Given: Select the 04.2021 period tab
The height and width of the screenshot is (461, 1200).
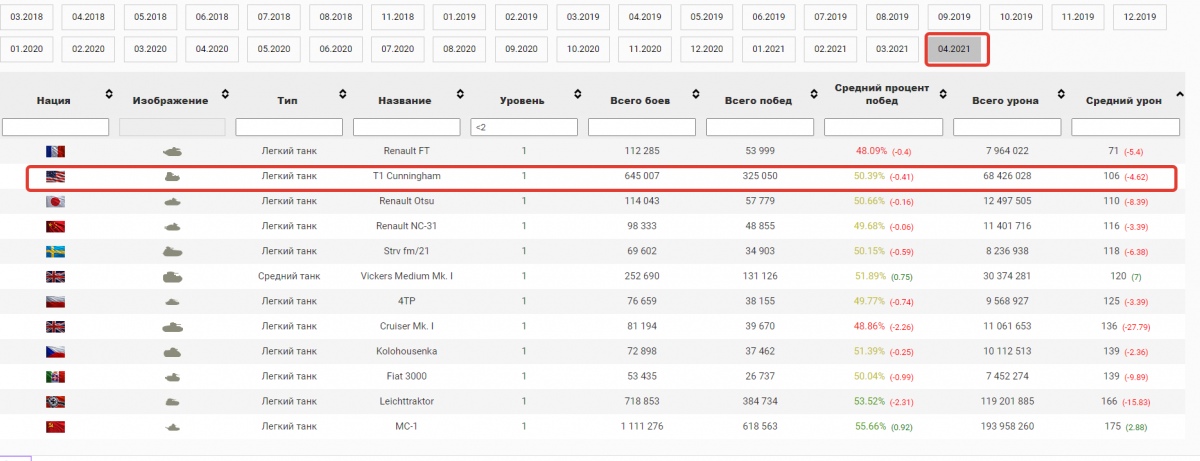Looking at the screenshot, I should pos(957,48).
